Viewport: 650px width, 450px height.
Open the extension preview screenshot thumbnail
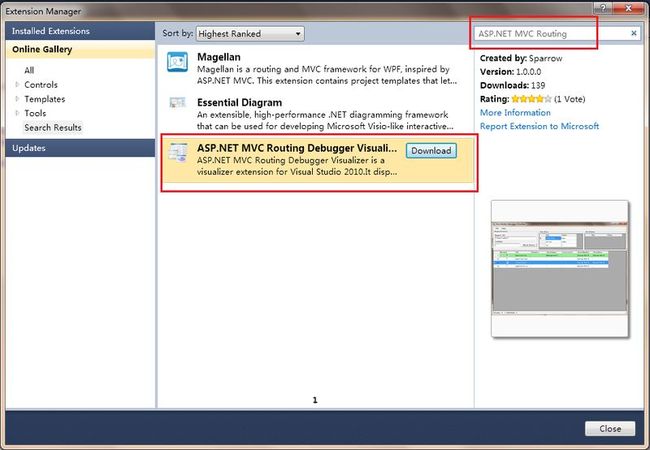coord(560,269)
